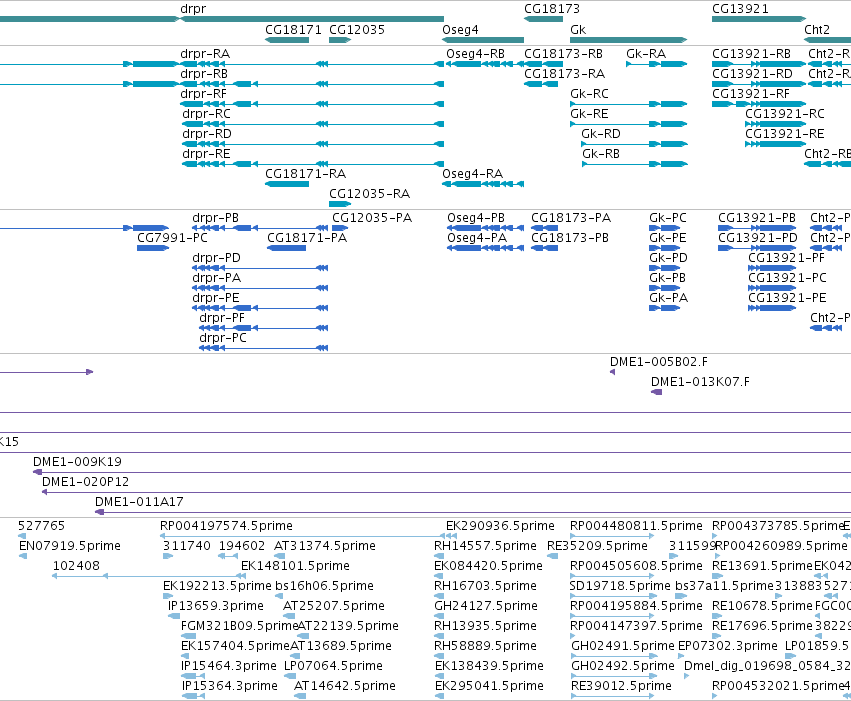
Task: Select the EK290936.5prime EST label
Action: (500, 526)
